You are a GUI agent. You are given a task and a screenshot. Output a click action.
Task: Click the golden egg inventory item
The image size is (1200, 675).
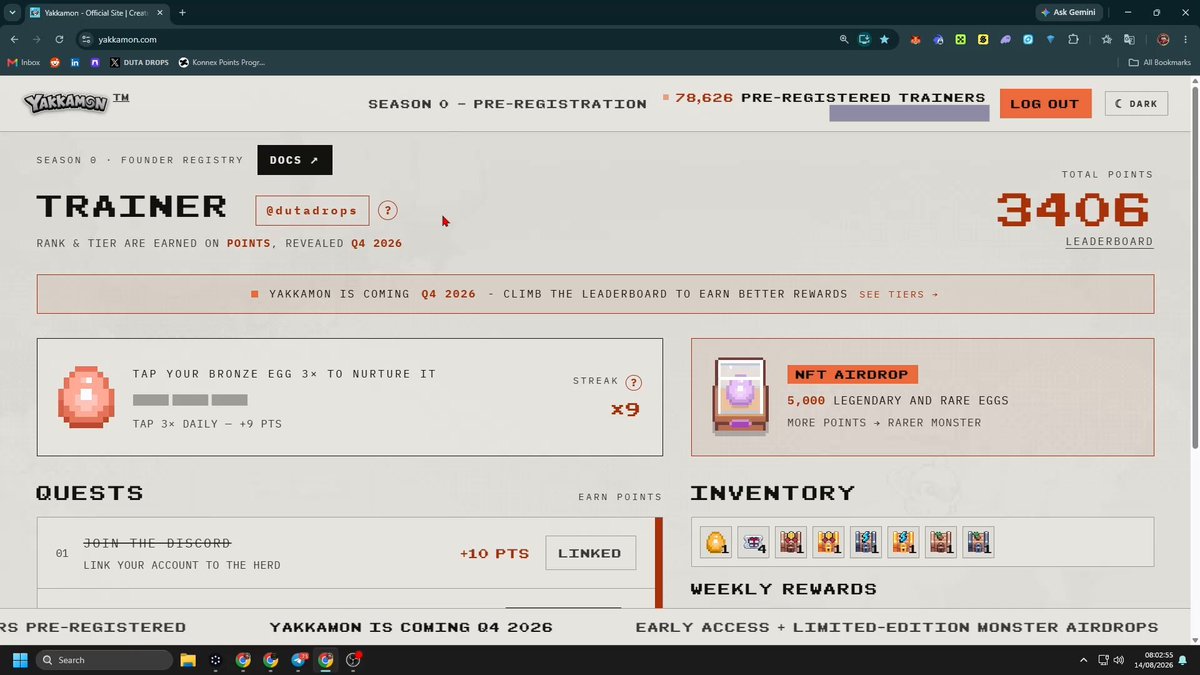coord(715,542)
